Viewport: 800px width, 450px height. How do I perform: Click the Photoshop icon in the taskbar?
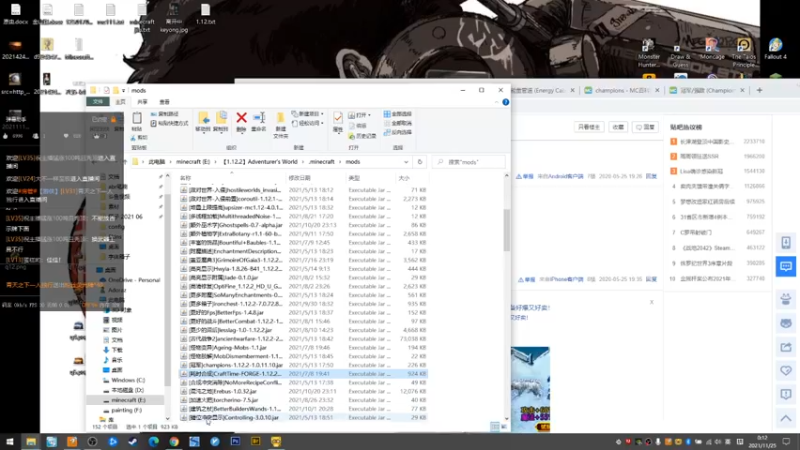click(x=235, y=441)
